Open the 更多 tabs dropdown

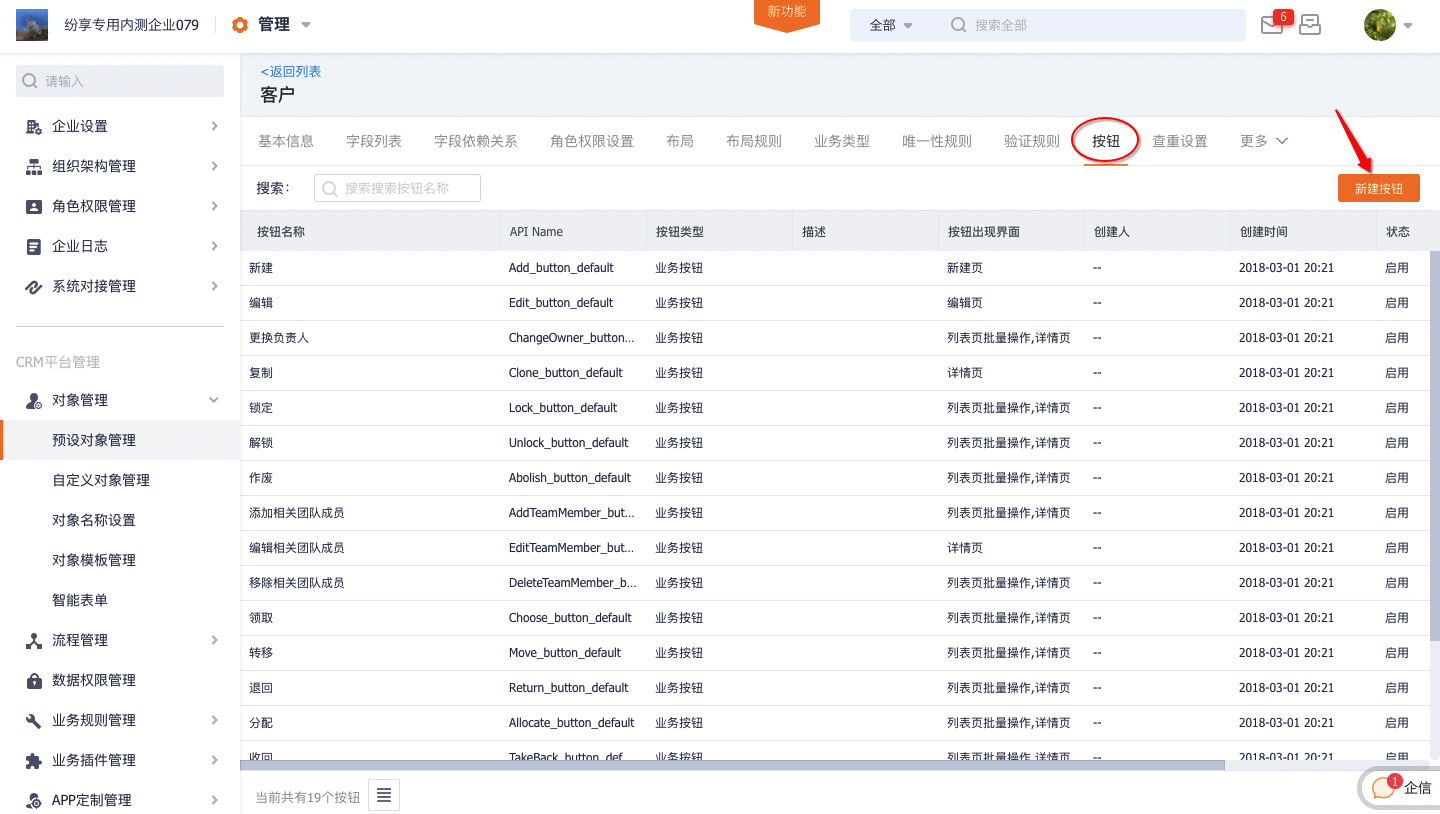click(1264, 141)
